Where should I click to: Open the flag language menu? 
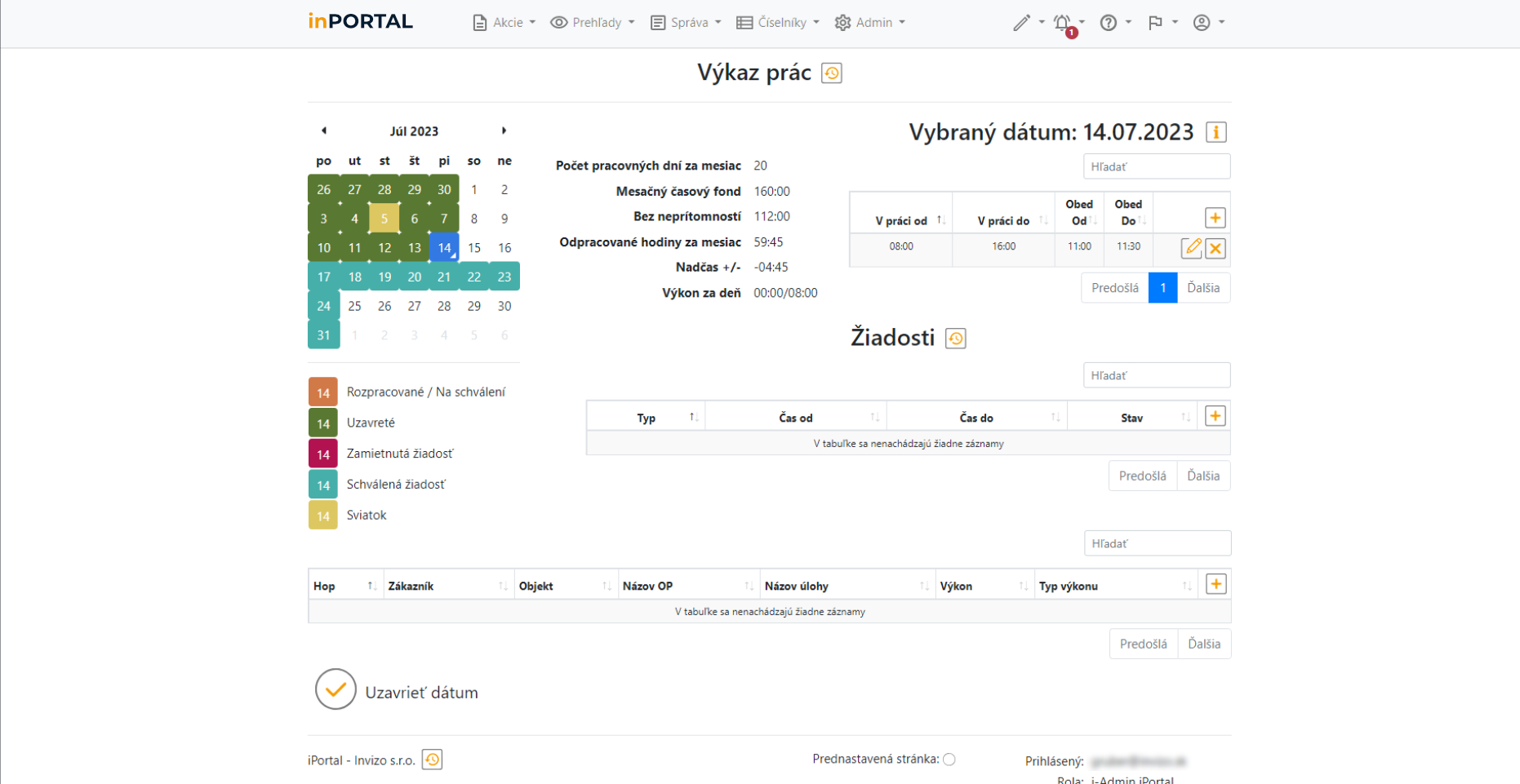point(1155,23)
